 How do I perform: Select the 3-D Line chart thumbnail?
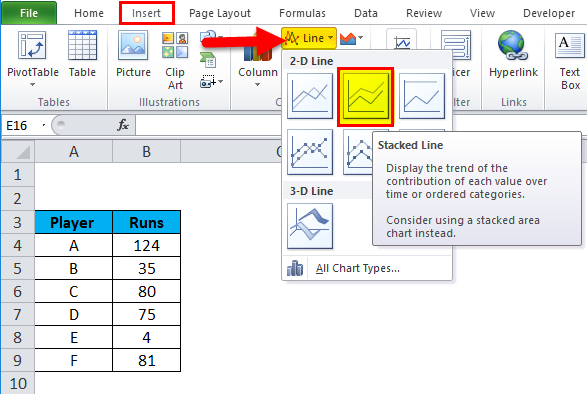[310, 226]
